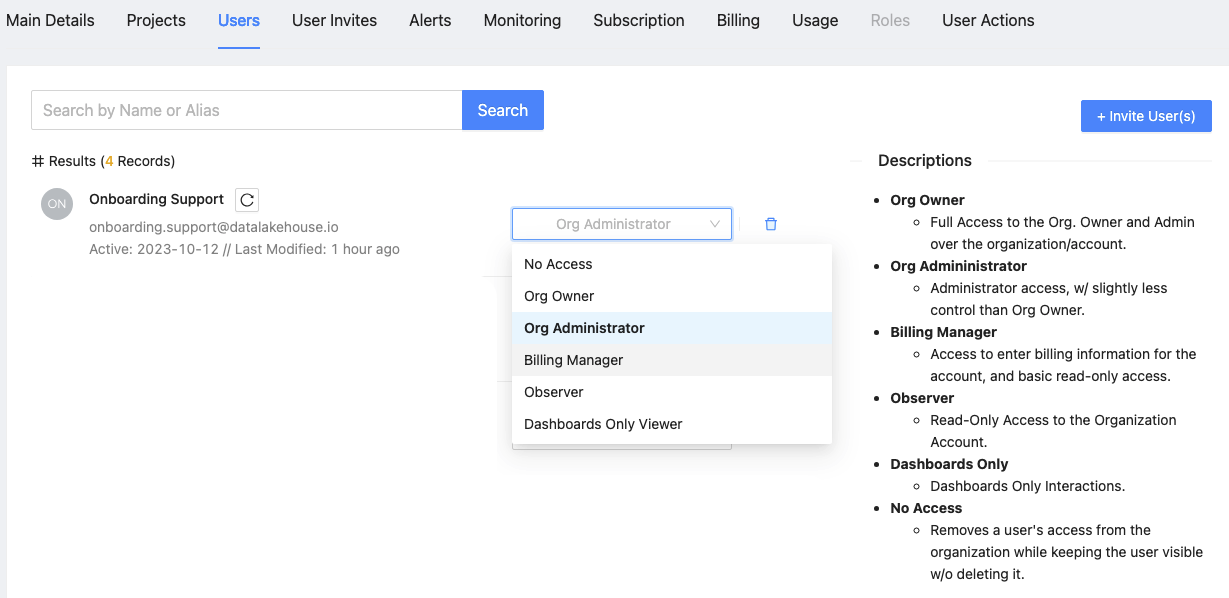Pick Billing Manager in the dropdown

click(x=573, y=360)
